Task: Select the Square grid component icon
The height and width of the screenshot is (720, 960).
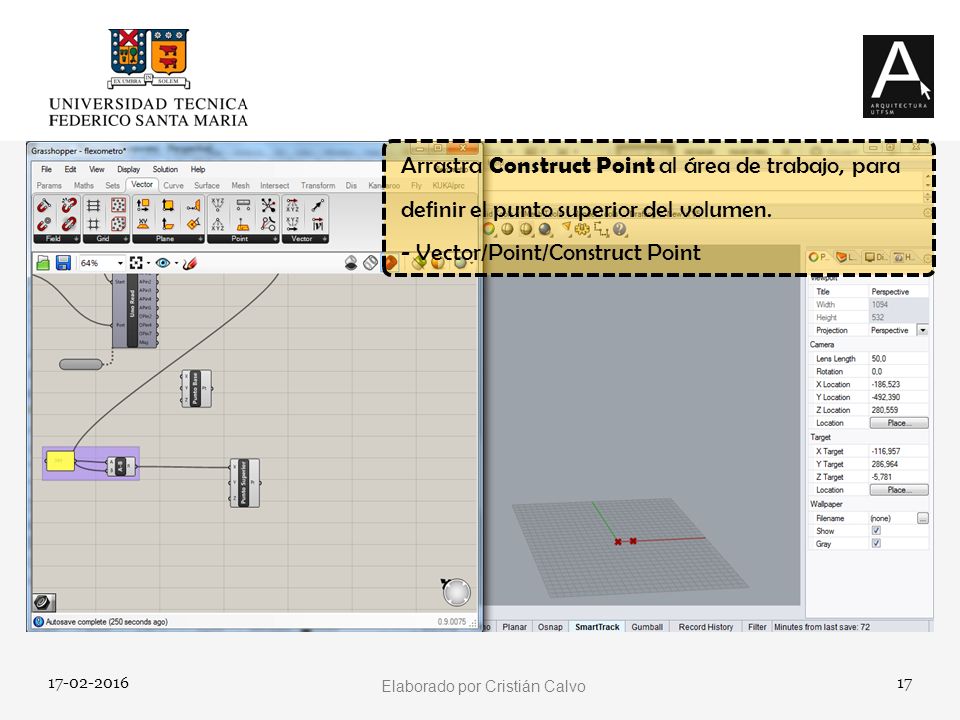Action: 93,223
